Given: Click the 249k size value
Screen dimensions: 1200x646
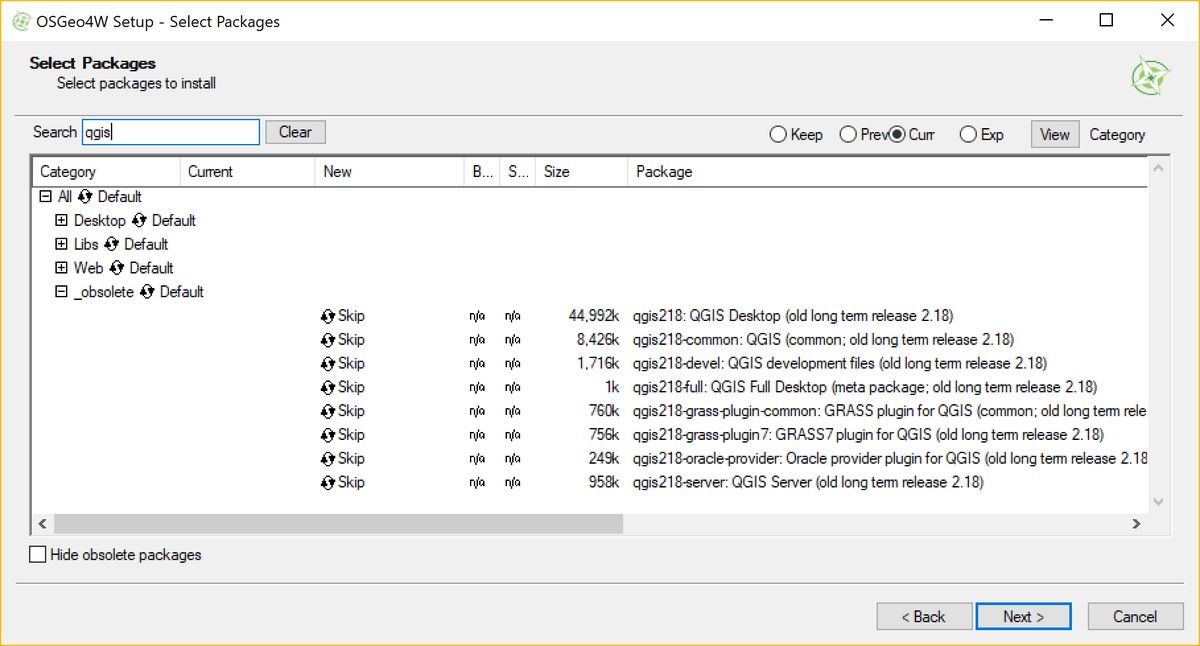Looking at the screenshot, I should [604, 459].
